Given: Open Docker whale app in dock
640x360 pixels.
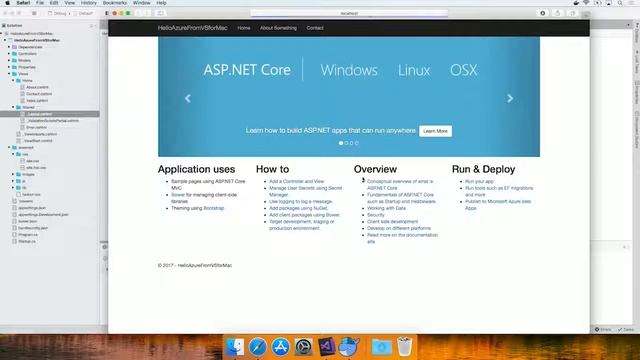Looking at the screenshot, I should (349, 347).
